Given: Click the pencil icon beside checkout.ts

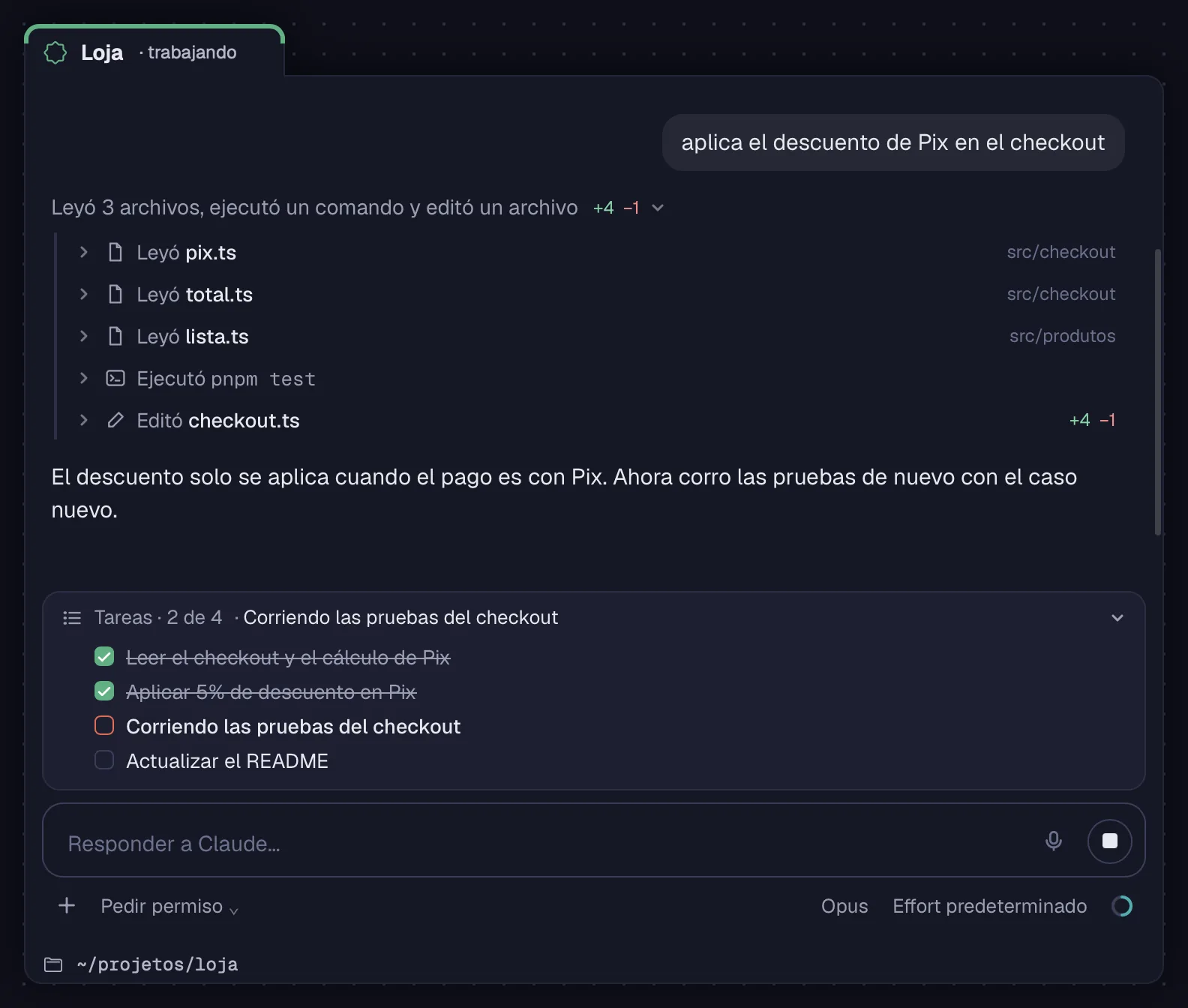Looking at the screenshot, I should click(115, 421).
